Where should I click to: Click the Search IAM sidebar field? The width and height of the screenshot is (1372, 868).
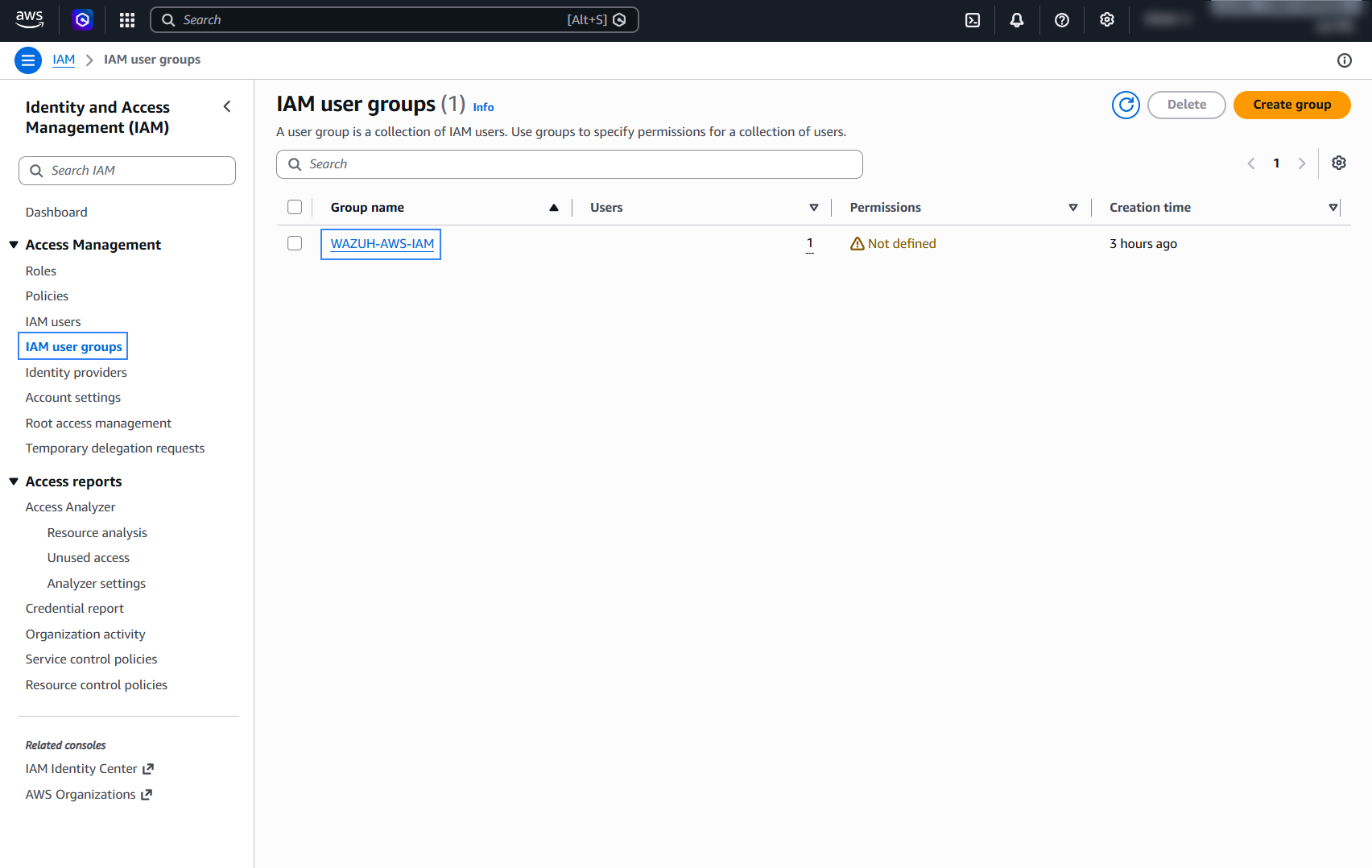pos(127,171)
